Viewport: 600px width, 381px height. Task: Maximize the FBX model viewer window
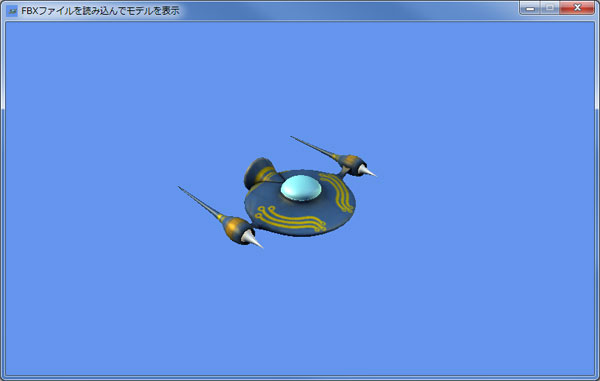pyautogui.click(x=550, y=8)
